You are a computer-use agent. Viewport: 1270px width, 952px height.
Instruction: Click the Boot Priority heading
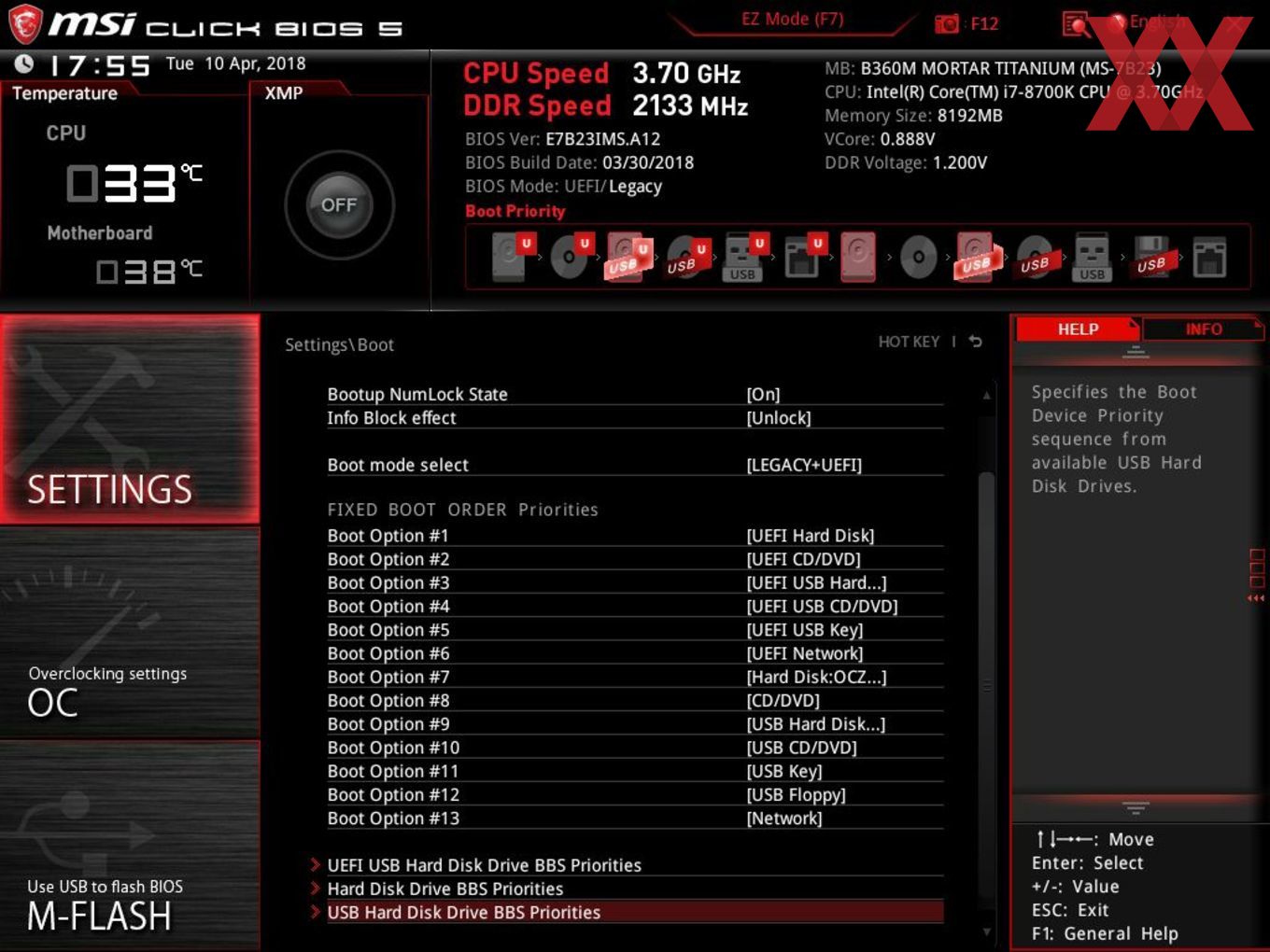click(x=515, y=211)
